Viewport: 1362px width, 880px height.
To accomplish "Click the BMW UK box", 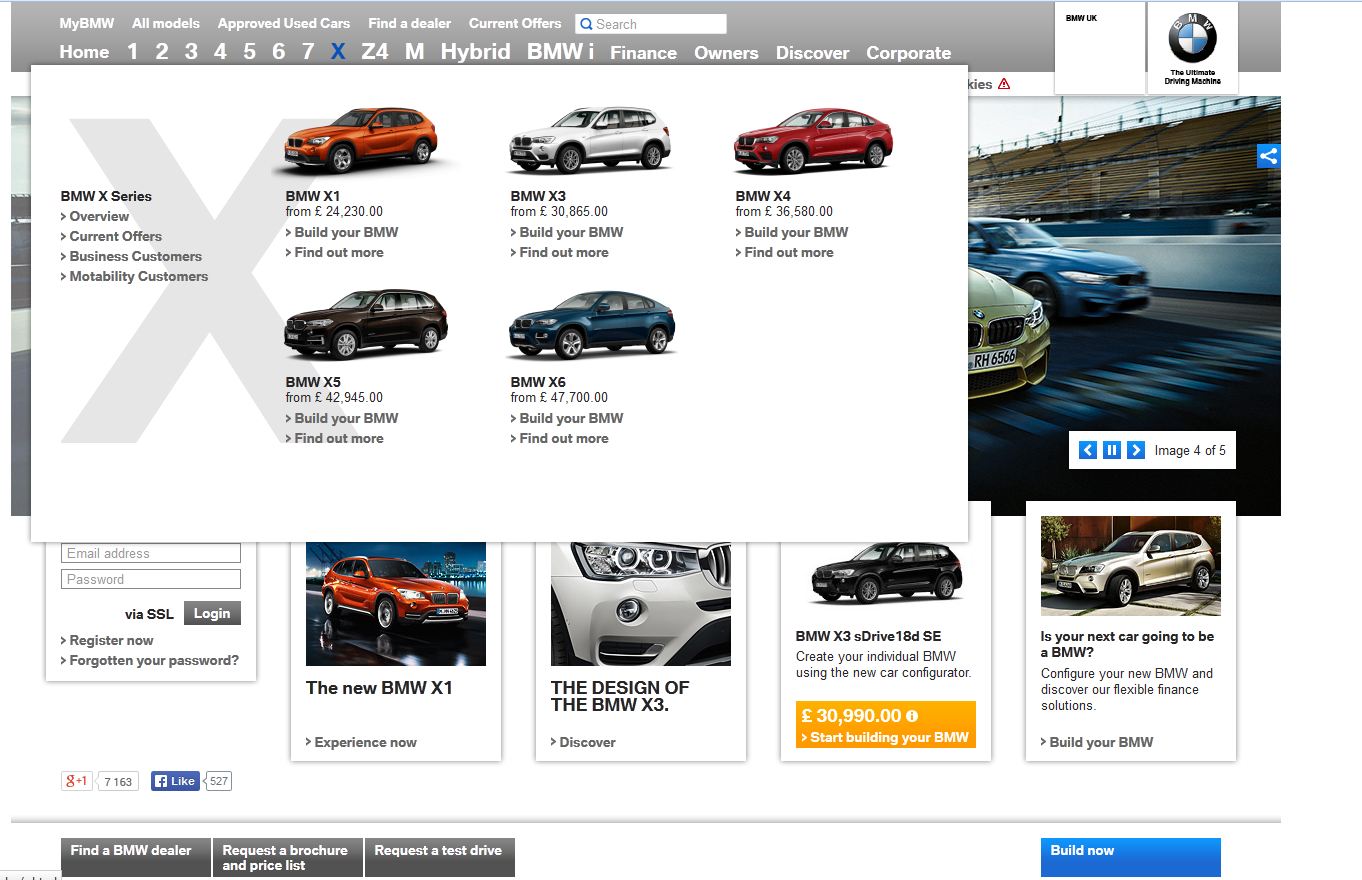I will (x=1100, y=48).
